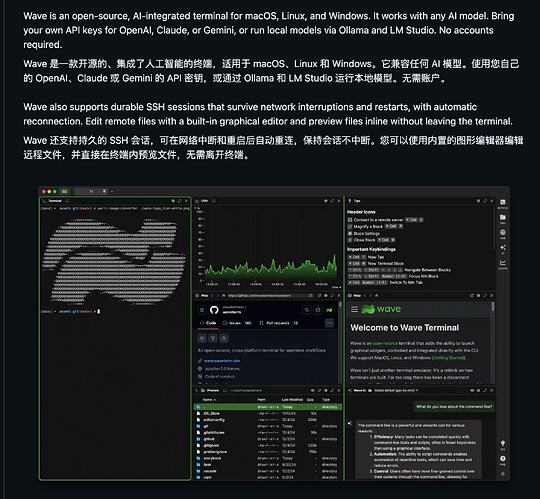Open the .storybook directory row

pos(268,458)
